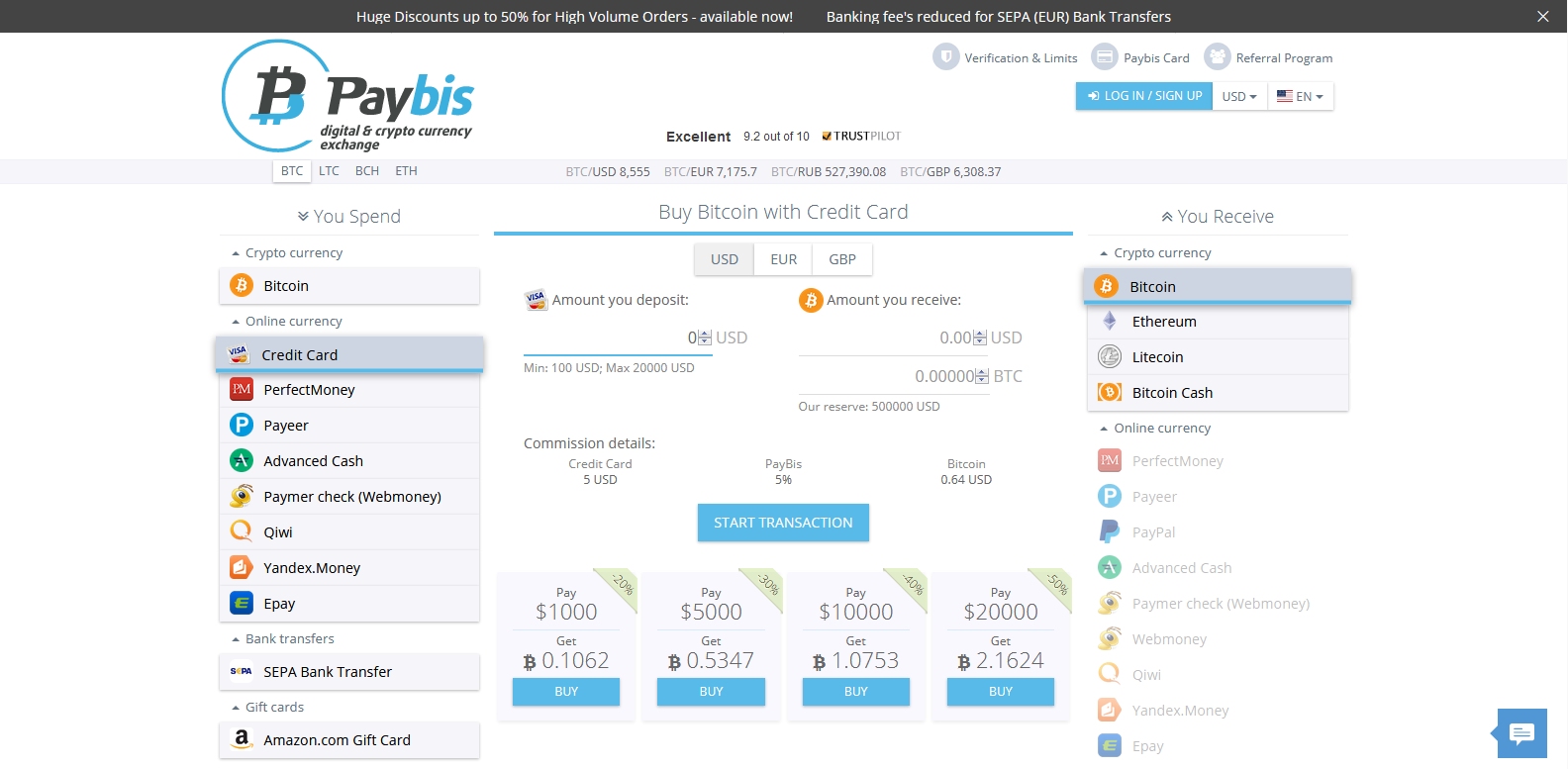Click the Amount you deposit USD field
Screen dimensions: 1568x769
click(618, 337)
